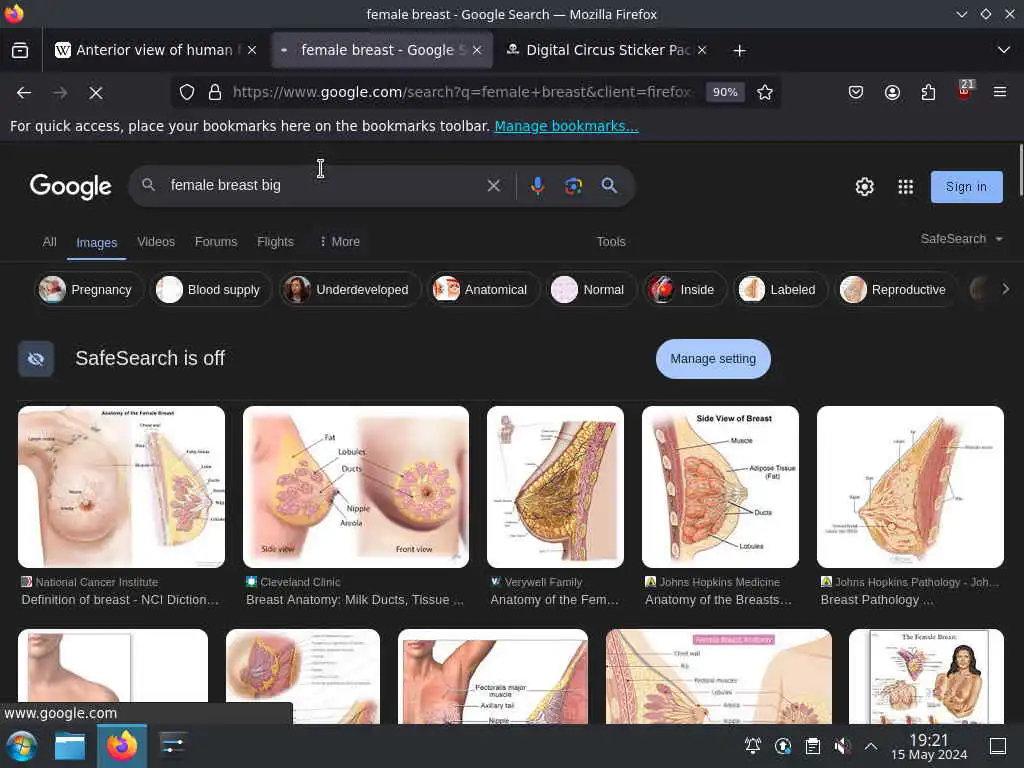Screen dimensions: 1024x768
Task: Open Google quick settings gear
Action: pyautogui.click(x=865, y=187)
